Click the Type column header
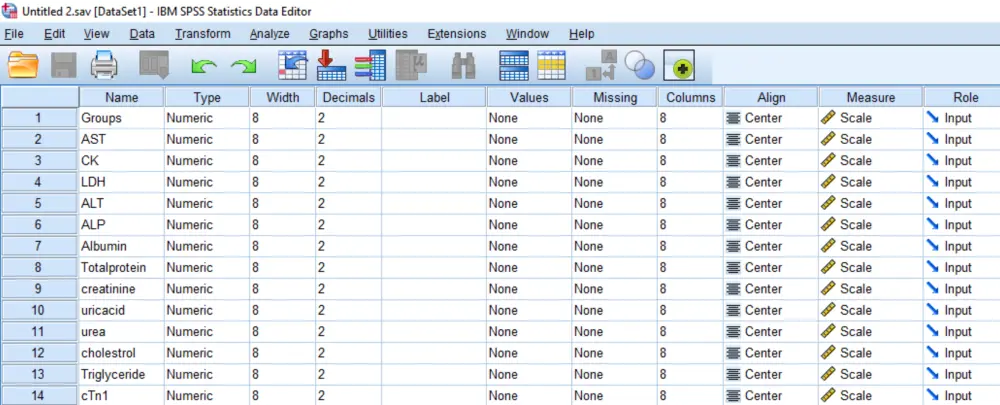This screenshot has height=405, width=1000. coord(207,98)
